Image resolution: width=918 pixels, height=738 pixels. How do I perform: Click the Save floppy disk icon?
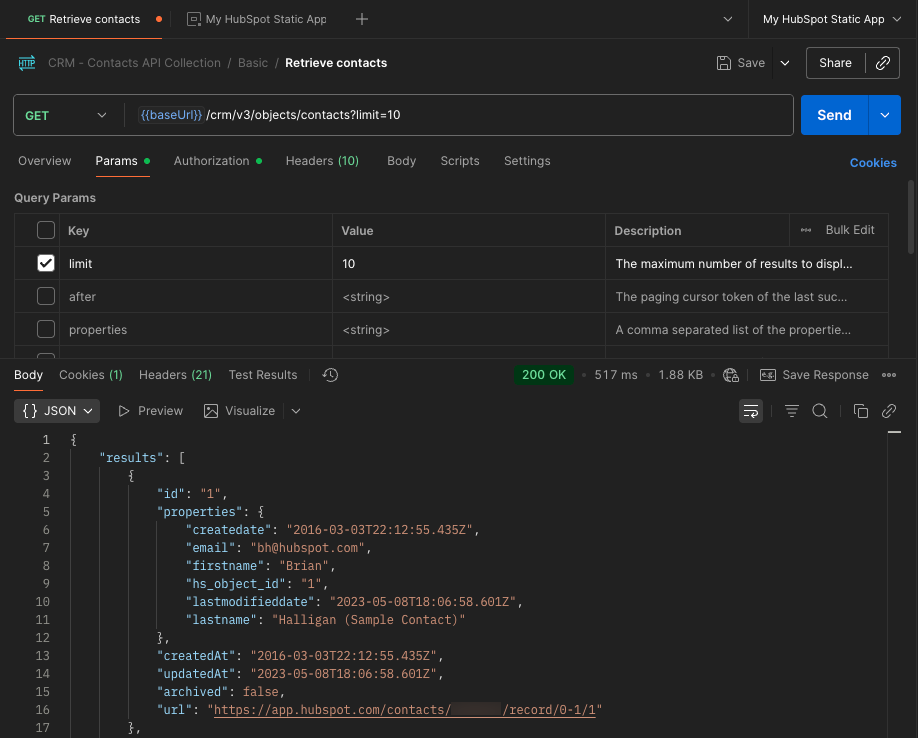(724, 63)
